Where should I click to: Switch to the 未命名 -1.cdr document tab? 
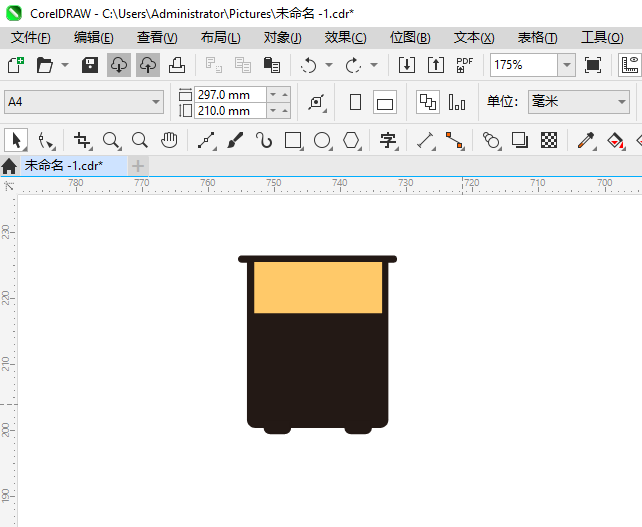(x=63, y=165)
